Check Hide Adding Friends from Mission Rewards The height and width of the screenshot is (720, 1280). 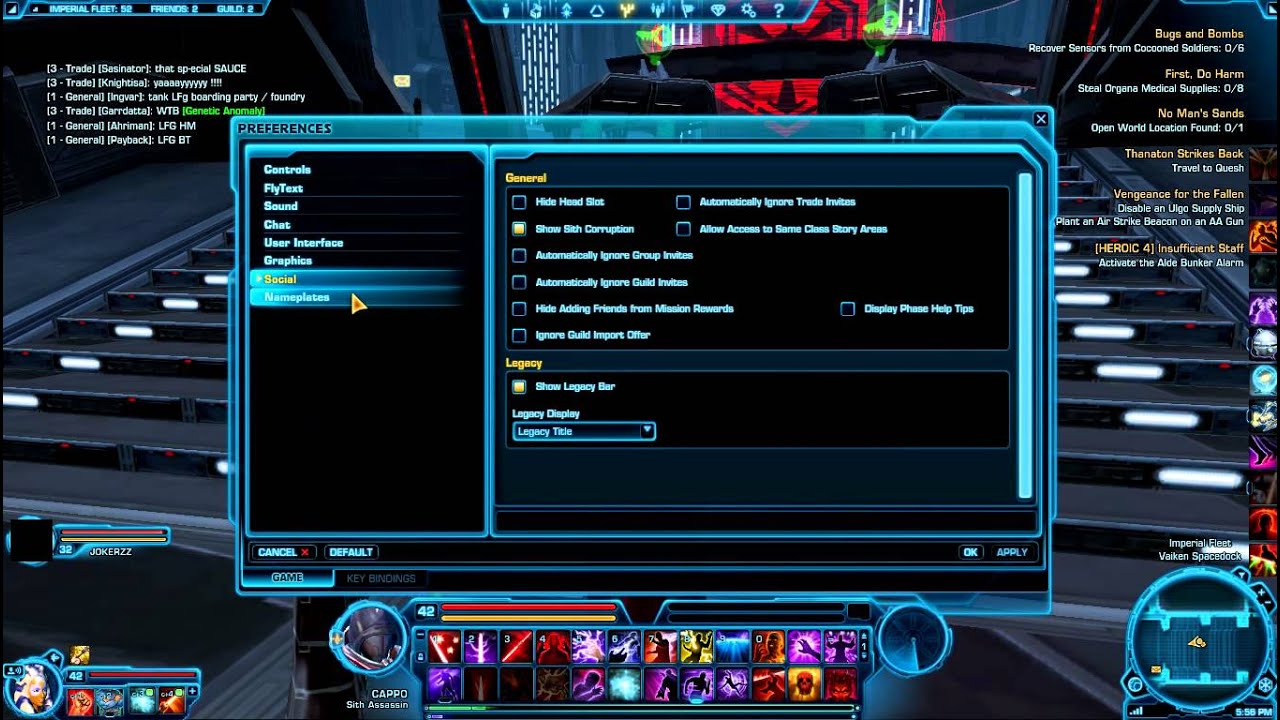(519, 309)
